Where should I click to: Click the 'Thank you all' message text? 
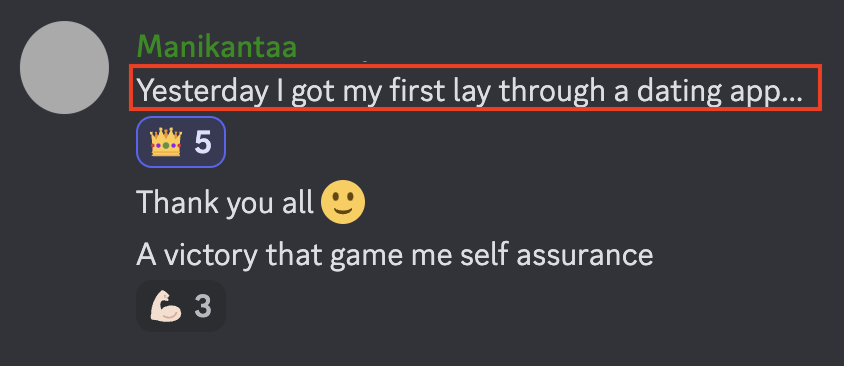226,203
